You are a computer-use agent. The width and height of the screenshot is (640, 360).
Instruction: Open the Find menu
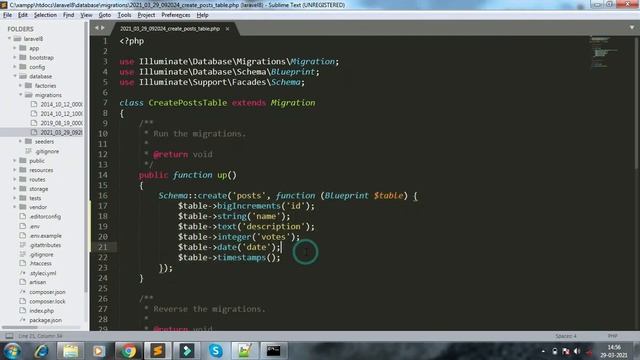(x=68, y=15)
